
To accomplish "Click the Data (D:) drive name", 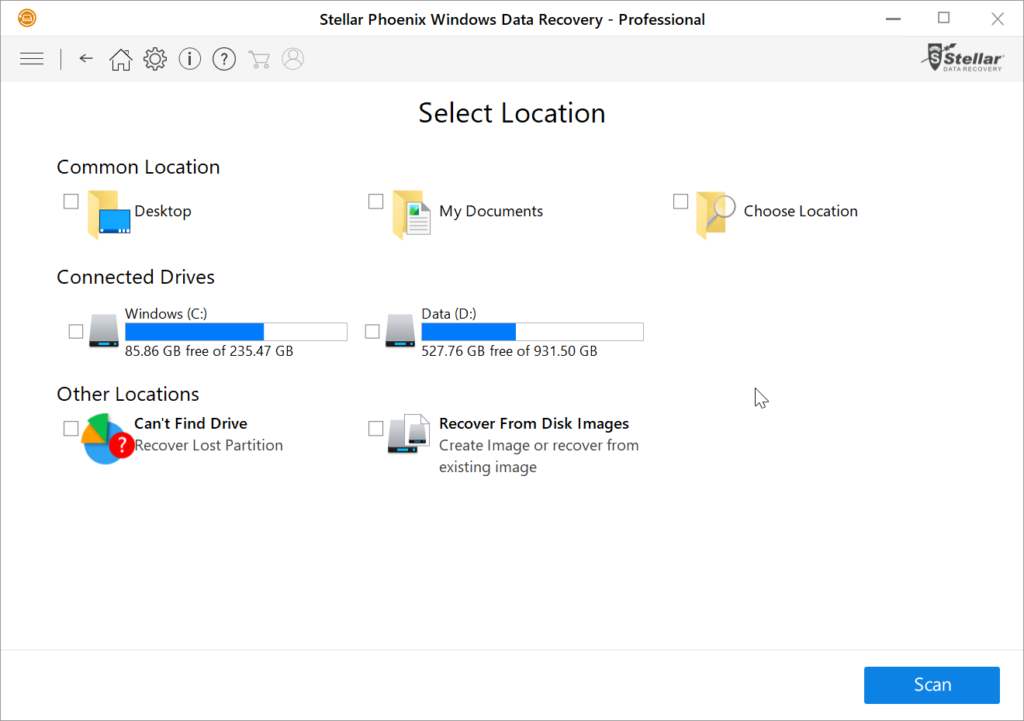I will (x=449, y=313).
